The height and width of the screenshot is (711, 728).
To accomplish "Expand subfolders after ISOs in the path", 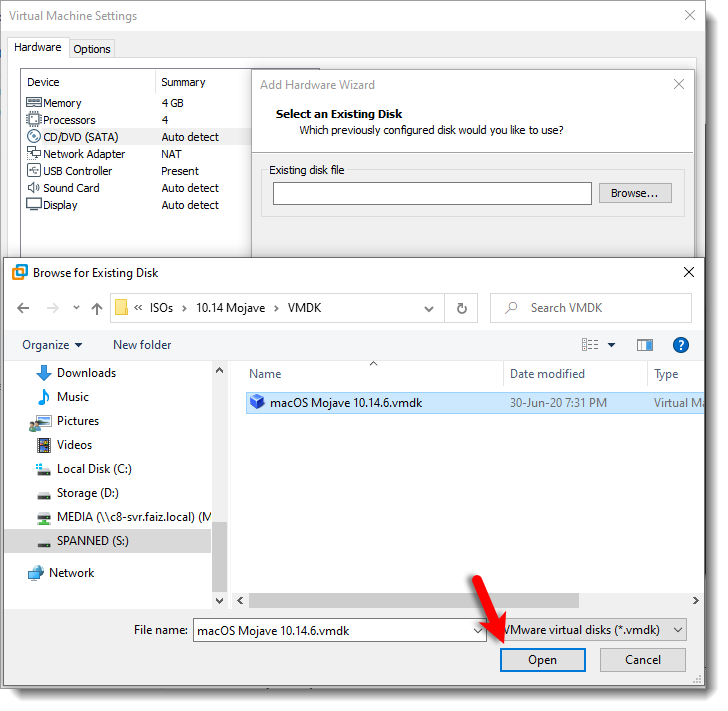I will pyautogui.click(x=184, y=308).
